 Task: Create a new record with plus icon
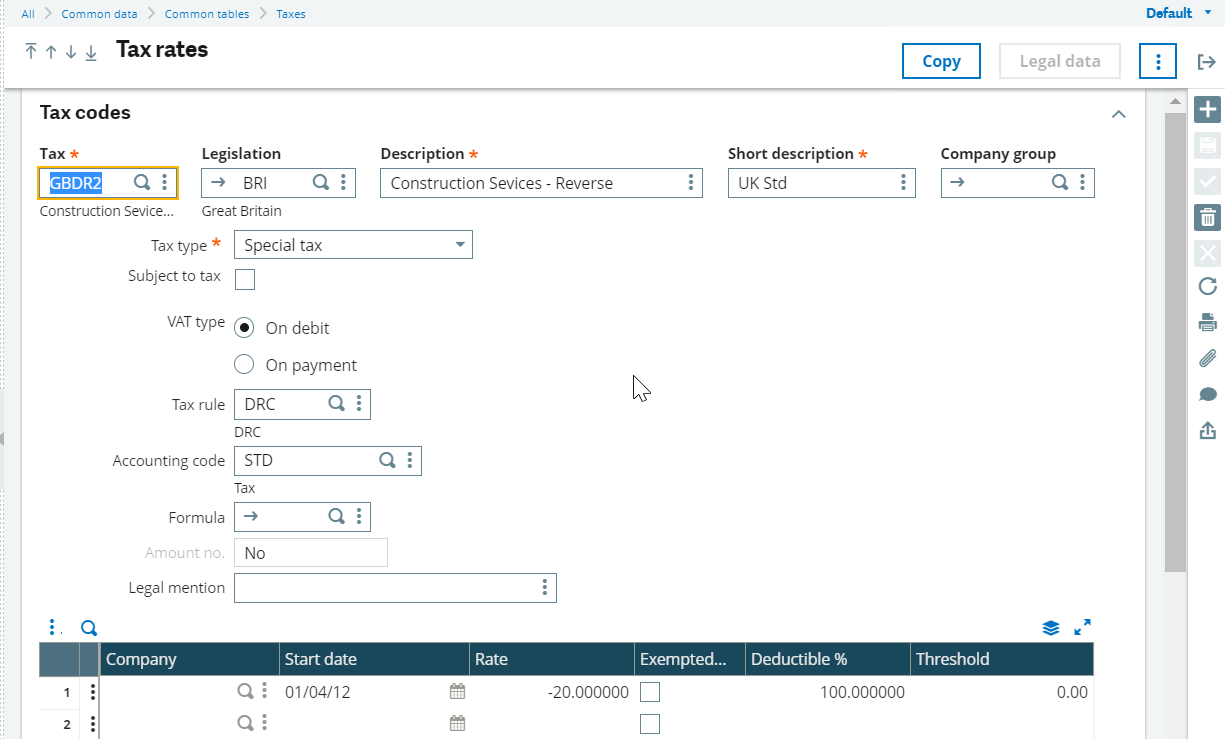1207,110
